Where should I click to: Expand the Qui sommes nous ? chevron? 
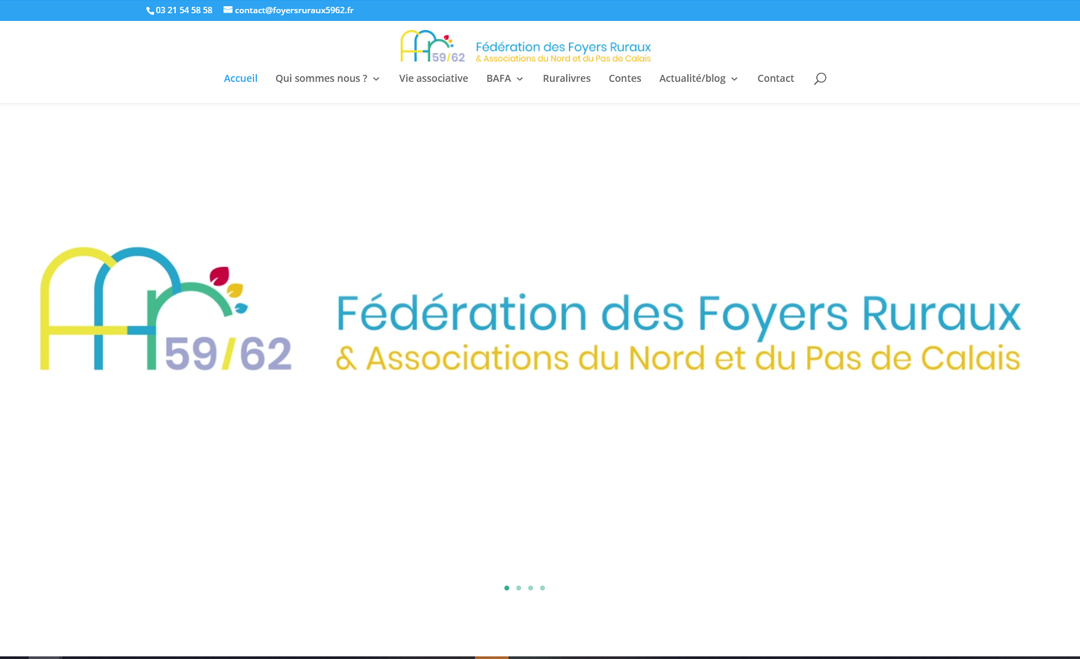point(376,79)
